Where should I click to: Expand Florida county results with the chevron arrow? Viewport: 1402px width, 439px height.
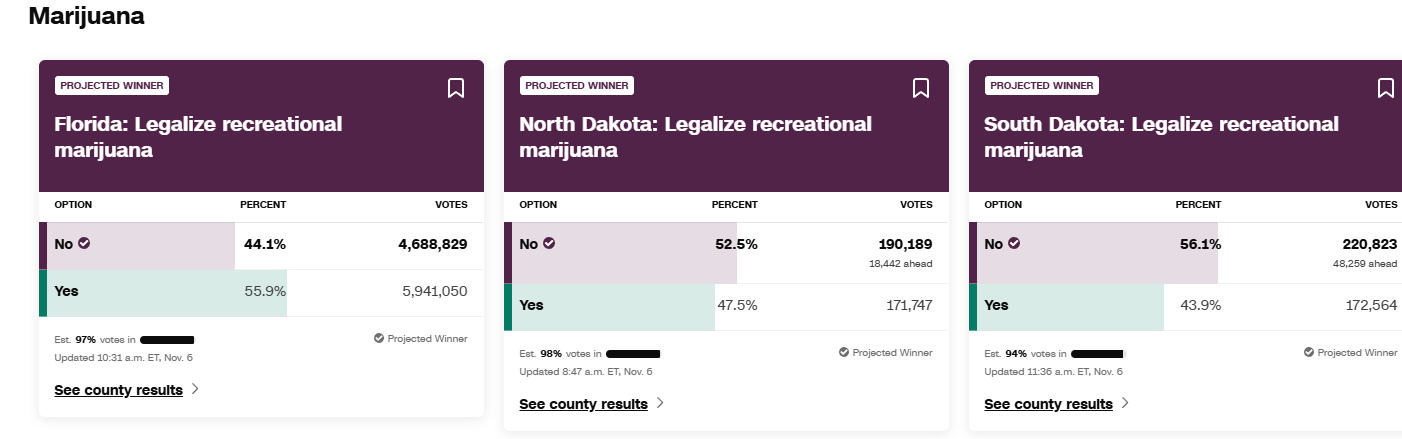coord(195,389)
